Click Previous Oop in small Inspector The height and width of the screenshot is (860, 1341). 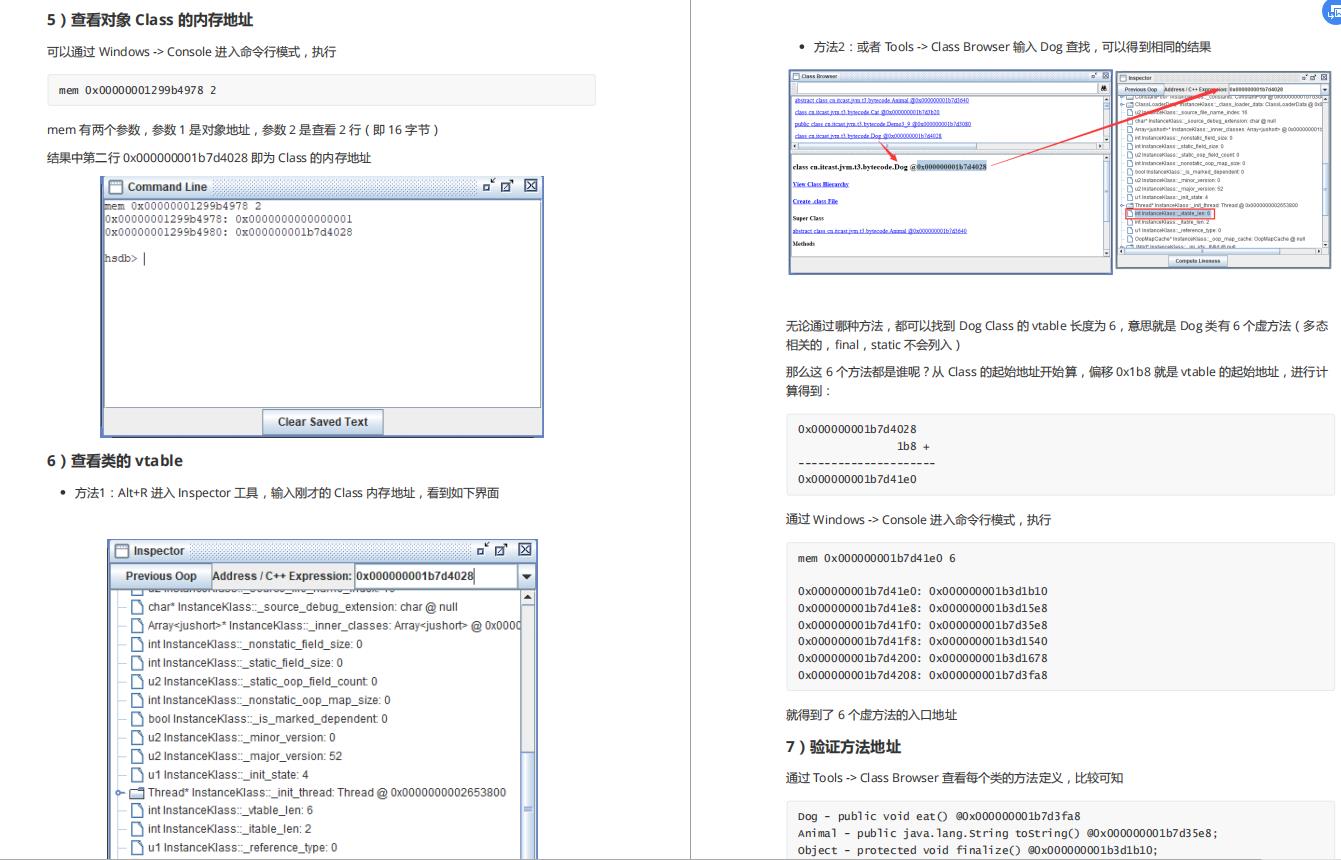click(x=1141, y=89)
